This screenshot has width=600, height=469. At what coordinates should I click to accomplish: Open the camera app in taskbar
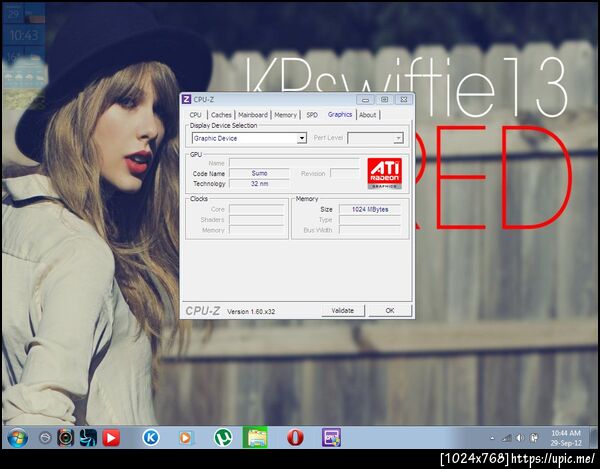coord(65,438)
